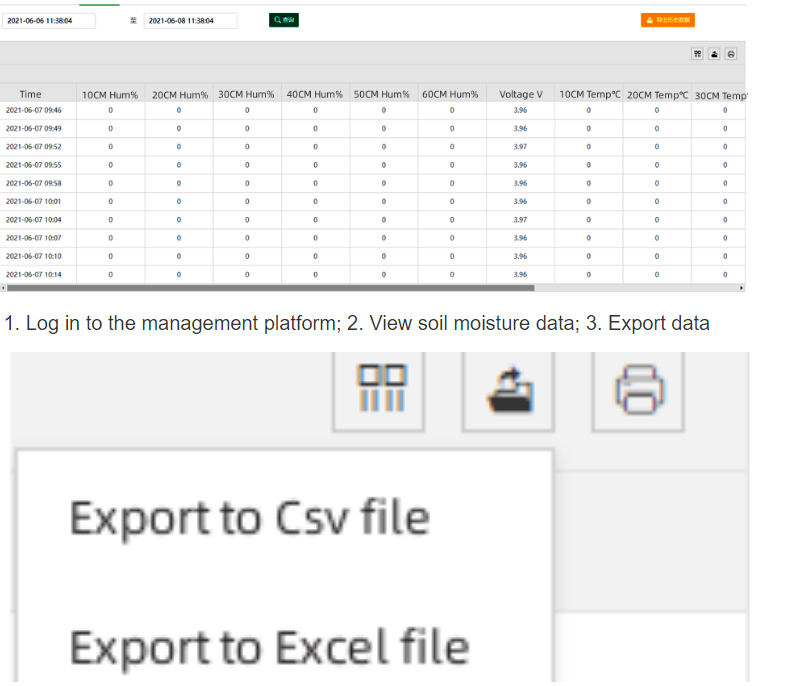Click small print icon above table

[731, 54]
